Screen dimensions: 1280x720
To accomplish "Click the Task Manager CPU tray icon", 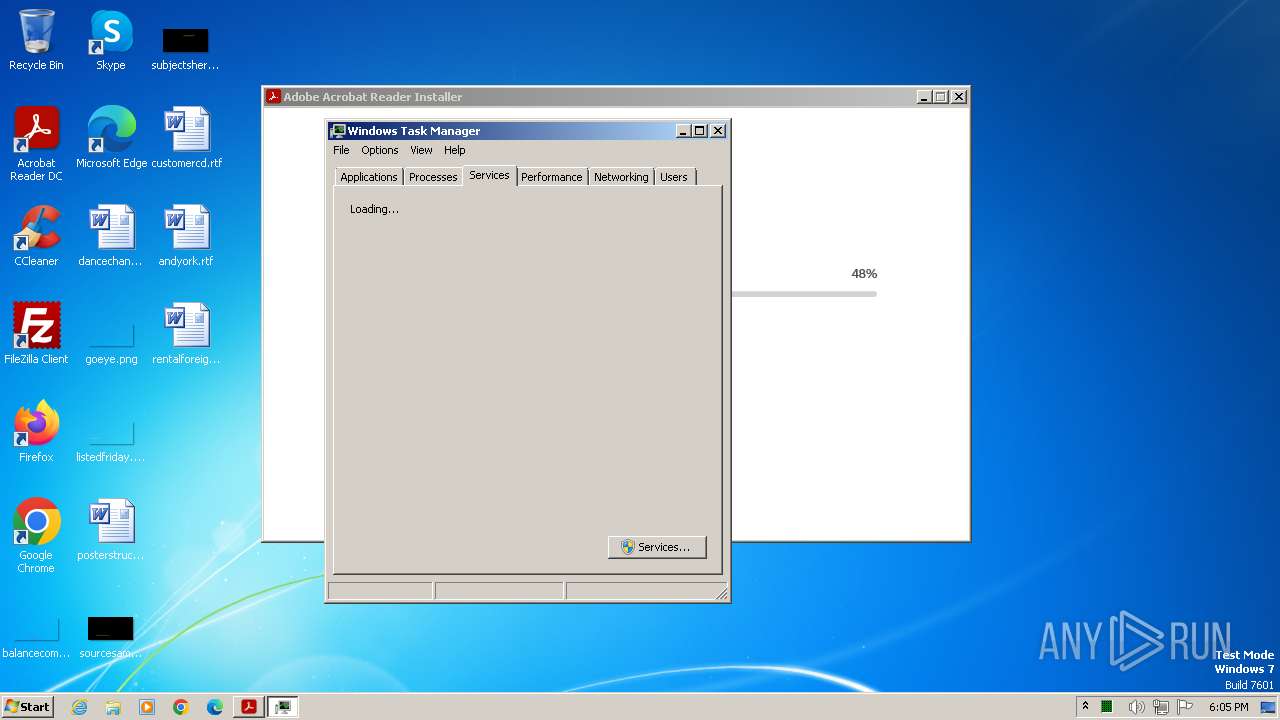I will click(x=1107, y=707).
